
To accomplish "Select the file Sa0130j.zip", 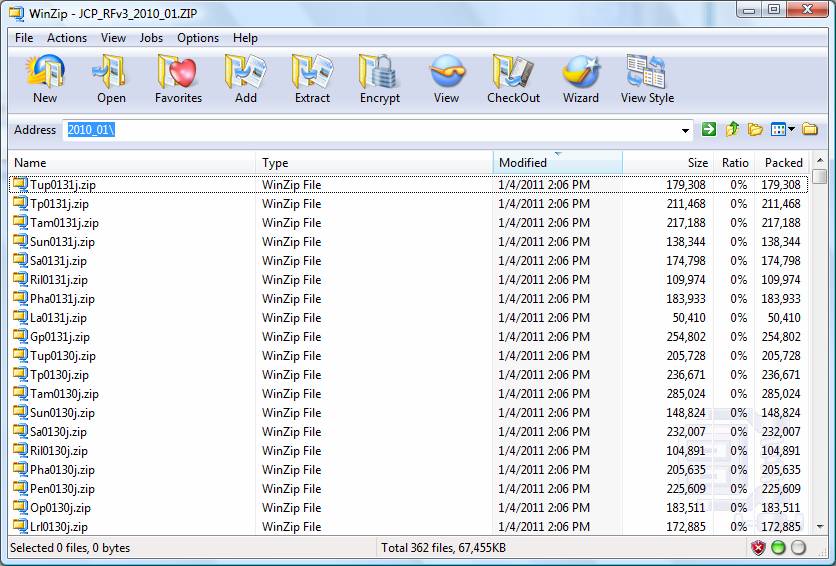I will click(58, 432).
